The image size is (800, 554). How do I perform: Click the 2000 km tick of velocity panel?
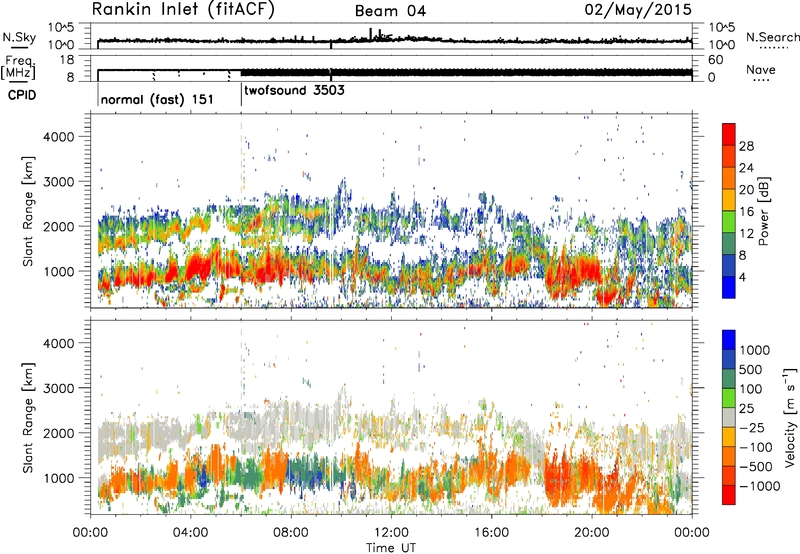[58, 433]
